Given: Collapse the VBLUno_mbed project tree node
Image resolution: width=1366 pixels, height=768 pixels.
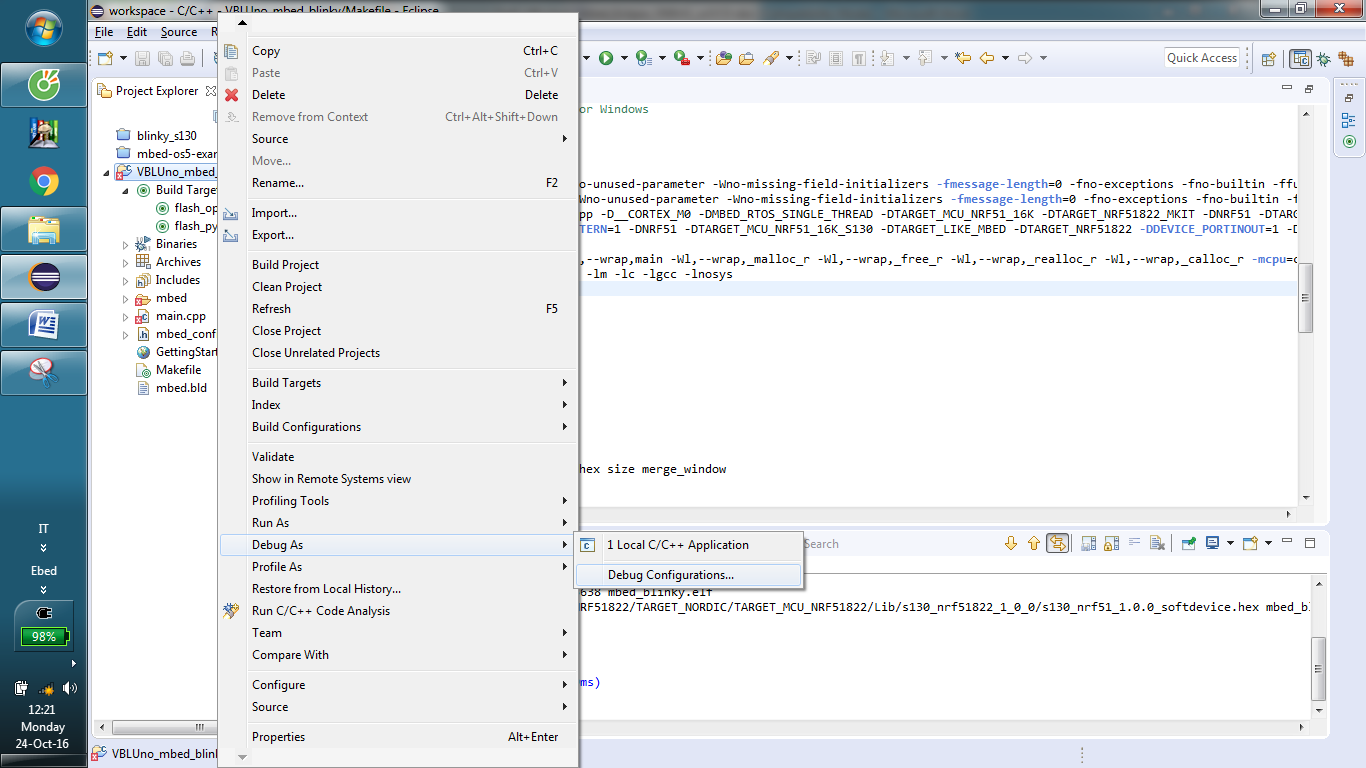Looking at the screenshot, I should point(107,172).
